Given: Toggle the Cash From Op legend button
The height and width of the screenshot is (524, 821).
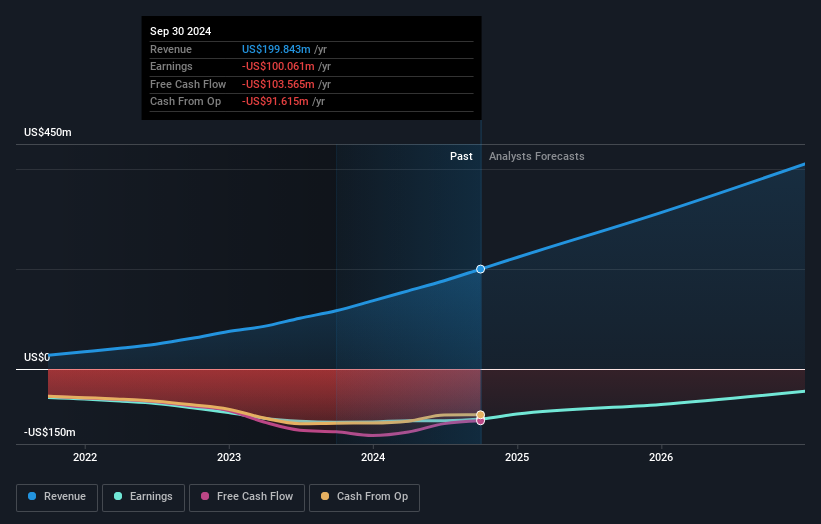Looking at the screenshot, I should coord(364,497).
